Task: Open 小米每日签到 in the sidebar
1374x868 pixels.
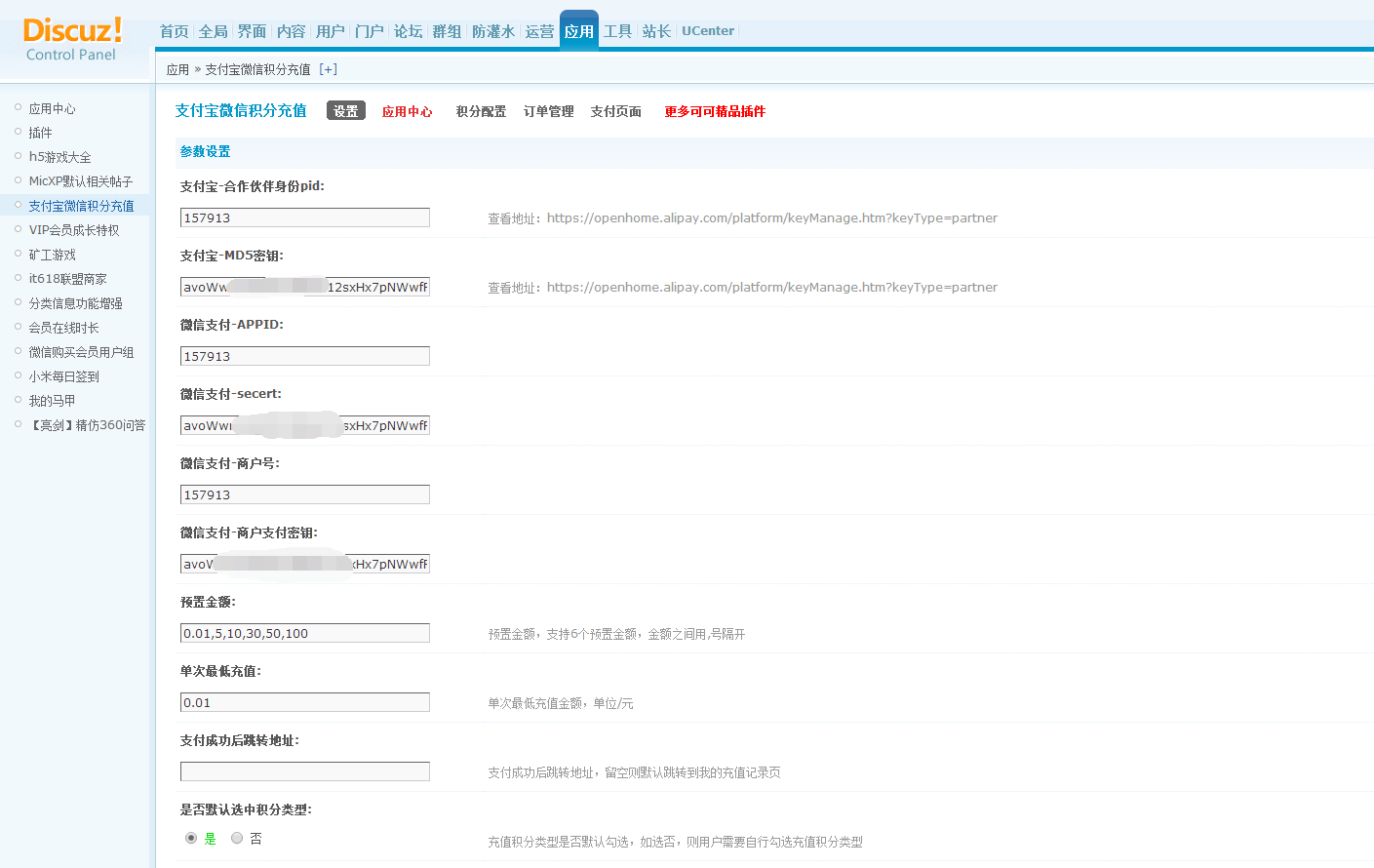Action: pyautogui.click(x=63, y=376)
